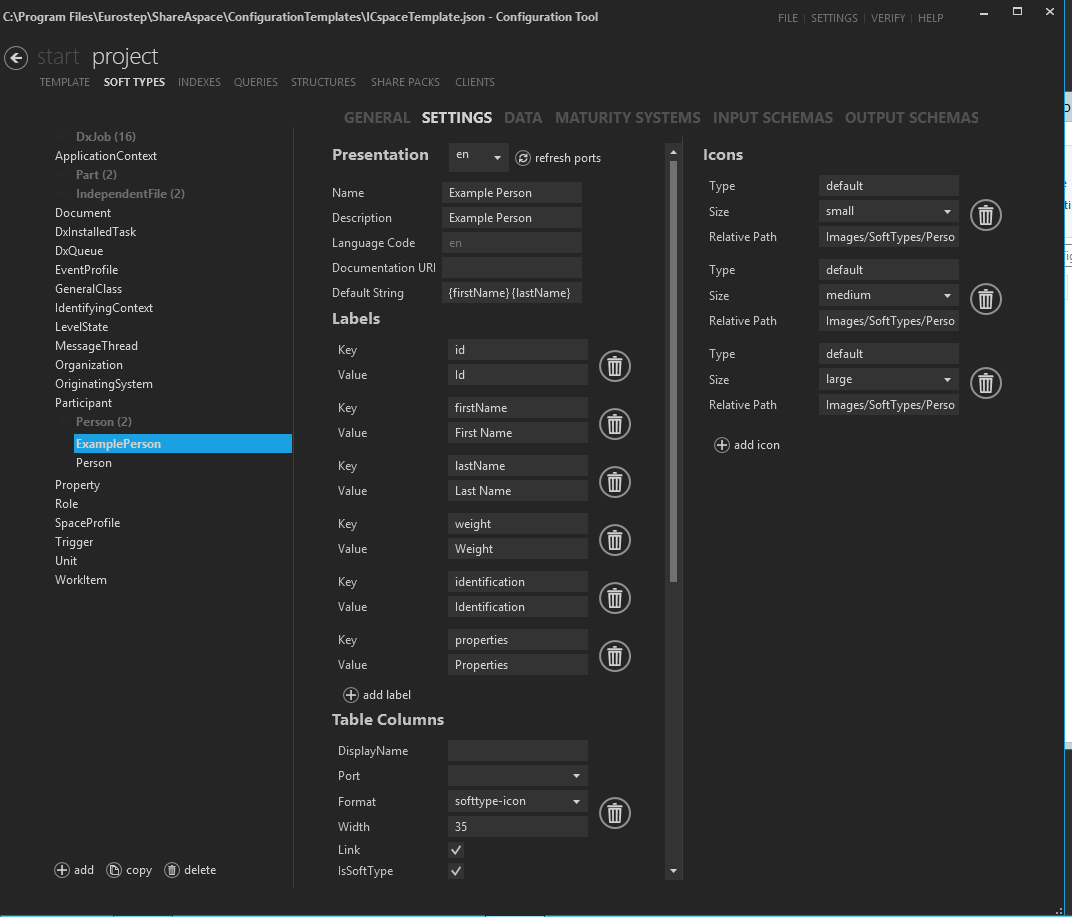Click the empty Documentation URI field
The width and height of the screenshot is (1072, 917).
512,268
